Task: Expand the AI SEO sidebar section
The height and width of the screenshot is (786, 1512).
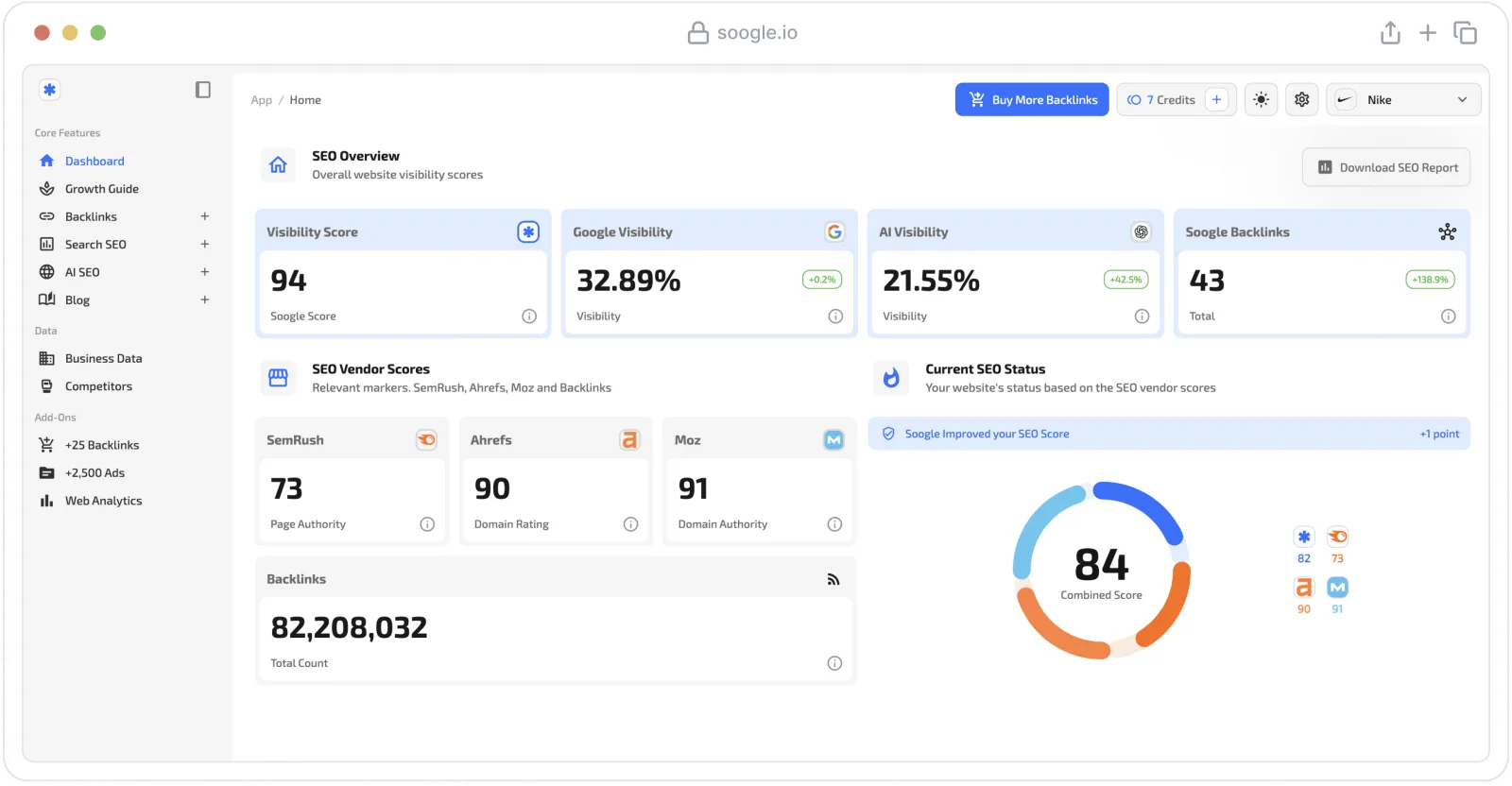Action: [204, 272]
